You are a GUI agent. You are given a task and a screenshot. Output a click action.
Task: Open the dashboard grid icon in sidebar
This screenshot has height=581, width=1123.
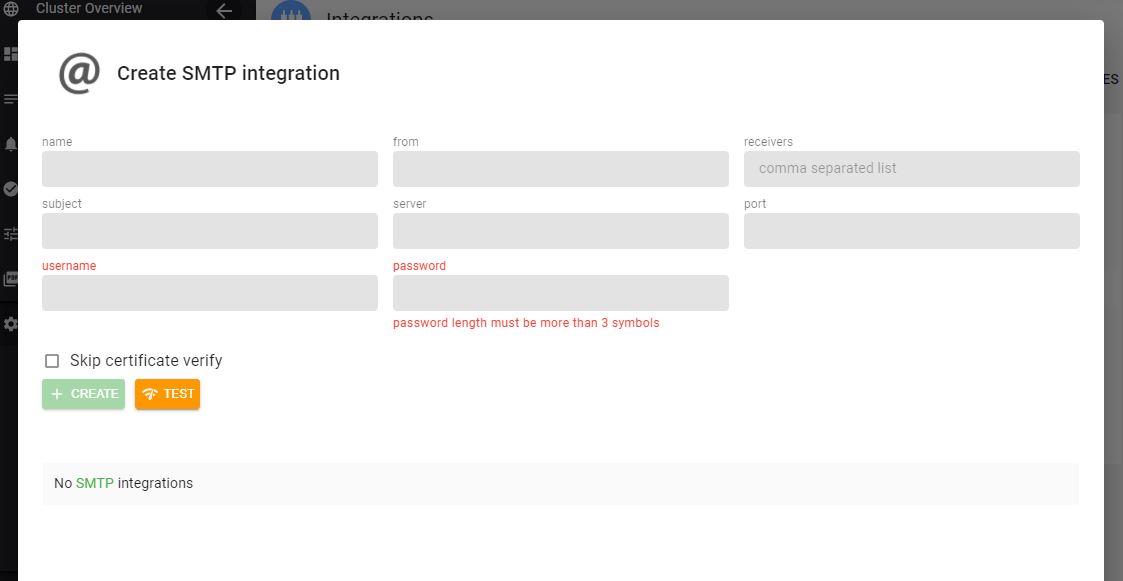(10, 54)
